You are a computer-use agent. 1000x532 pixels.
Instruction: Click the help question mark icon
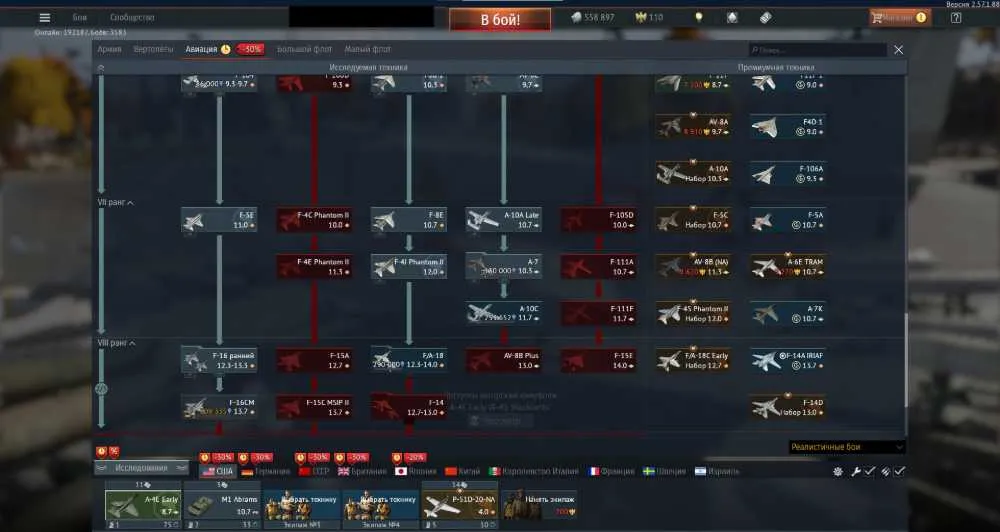point(955,18)
